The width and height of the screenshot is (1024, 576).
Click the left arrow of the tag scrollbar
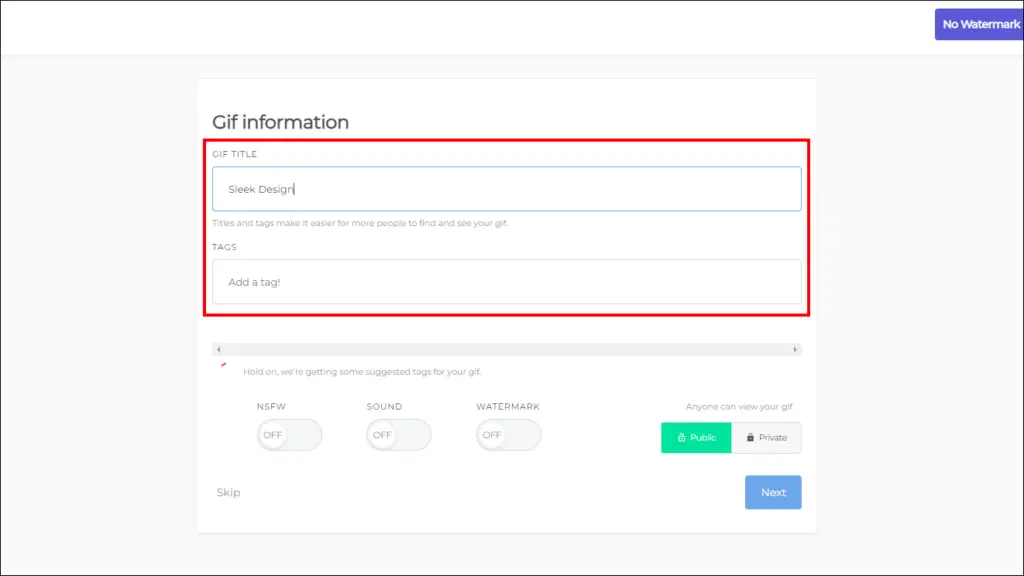pyautogui.click(x=219, y=349)
